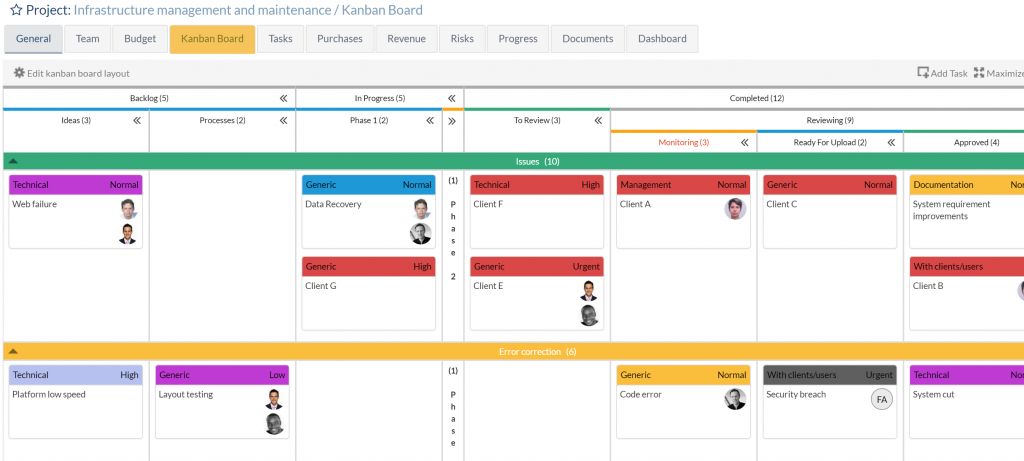Click top avatar on Web failure card
Screen dimensions: 1024x461
tap(128, 209)
